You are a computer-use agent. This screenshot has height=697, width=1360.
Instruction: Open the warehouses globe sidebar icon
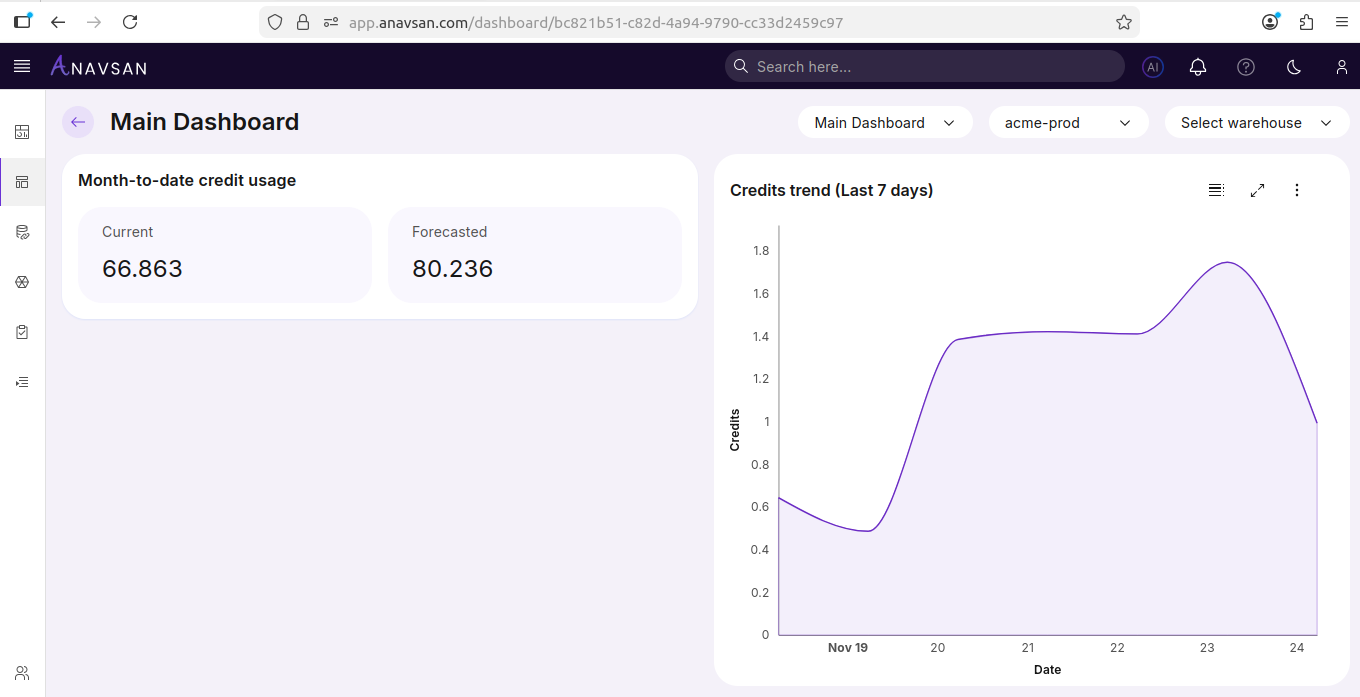pos(22,282)
